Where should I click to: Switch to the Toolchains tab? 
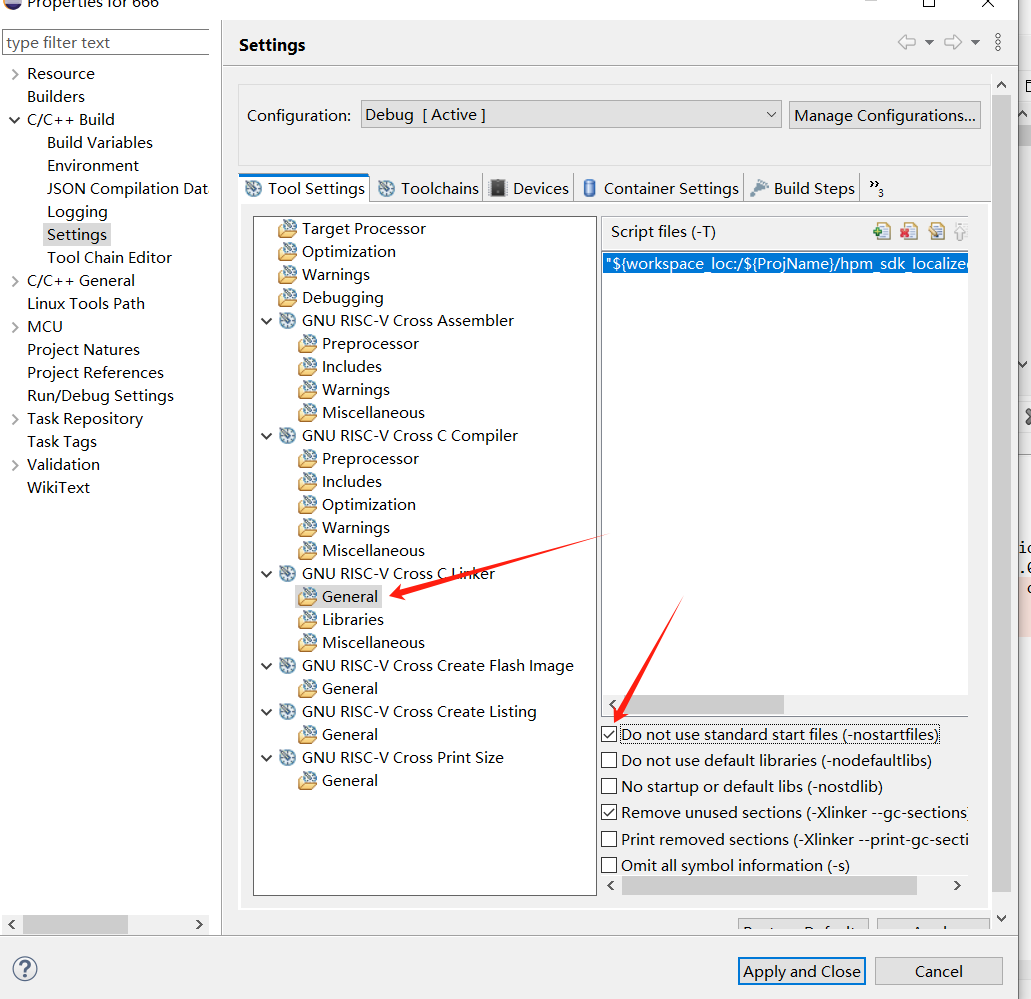428,189
